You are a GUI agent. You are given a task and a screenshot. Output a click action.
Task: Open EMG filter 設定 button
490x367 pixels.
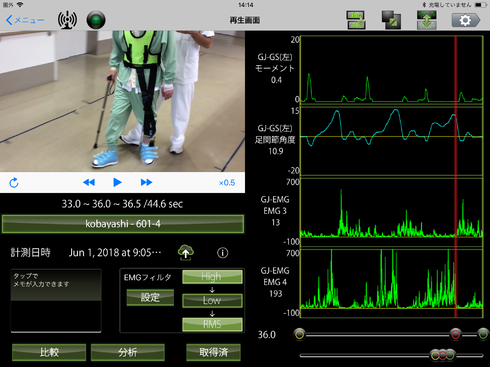[x=150, y=297]
